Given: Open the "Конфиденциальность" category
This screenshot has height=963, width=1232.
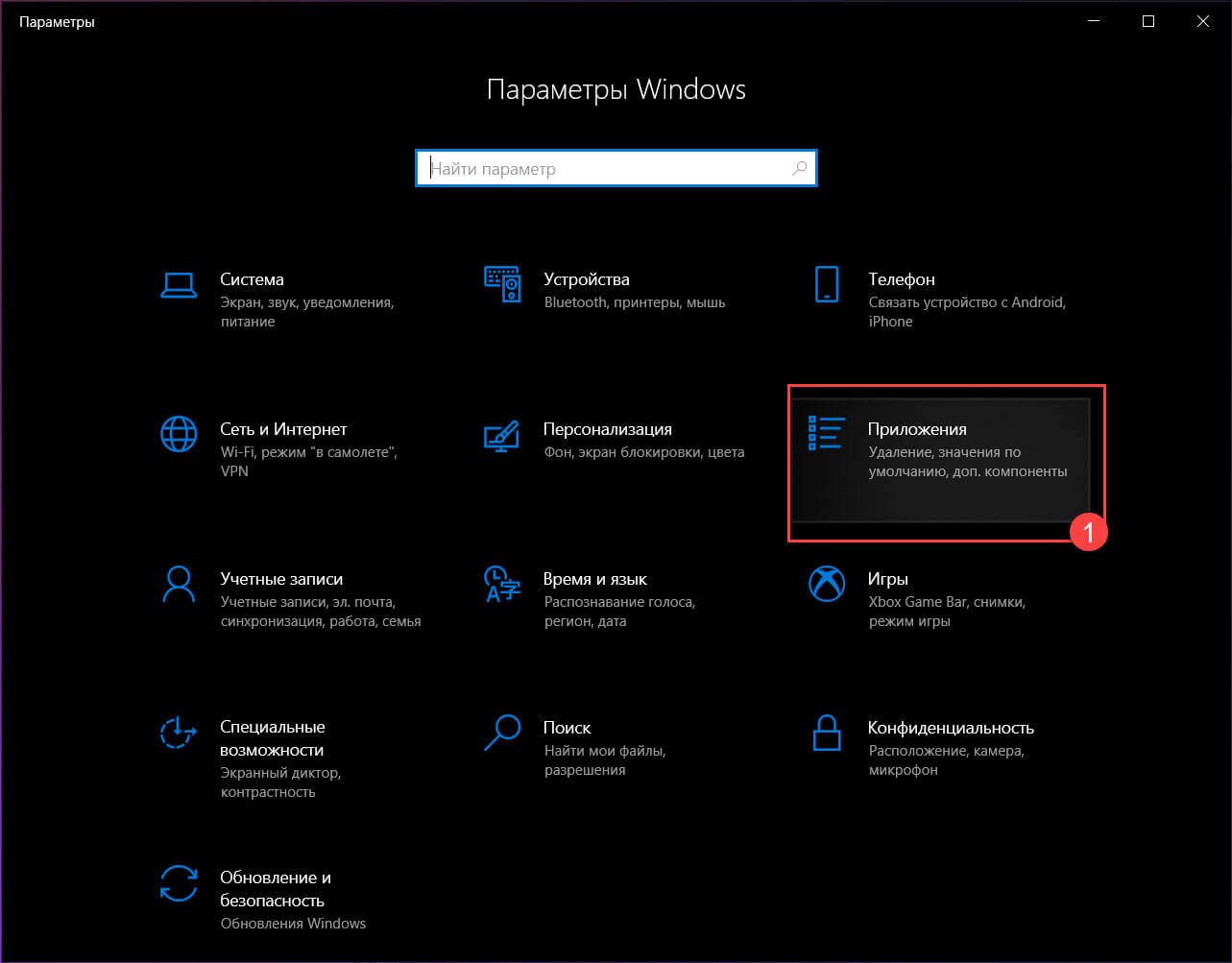Looking at the screenshot, I should tap(951, 728).
